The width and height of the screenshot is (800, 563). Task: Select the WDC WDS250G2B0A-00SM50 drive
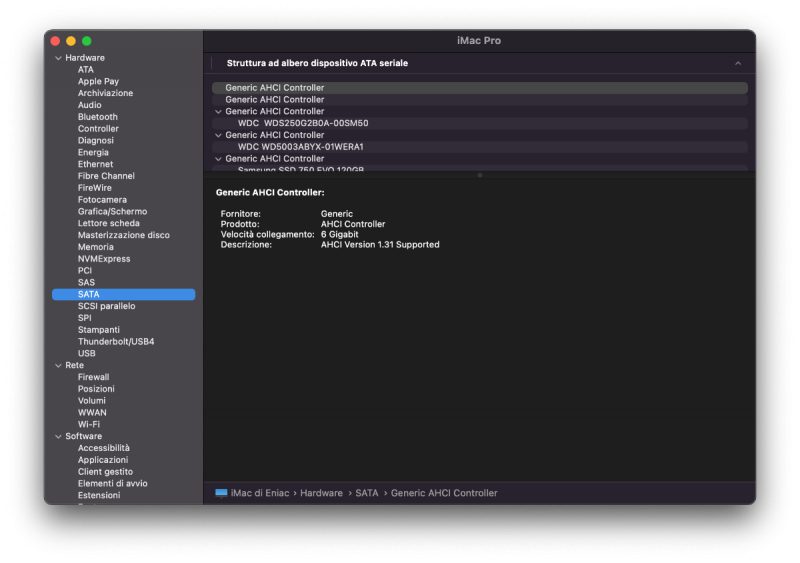click(x=303, y=123)
